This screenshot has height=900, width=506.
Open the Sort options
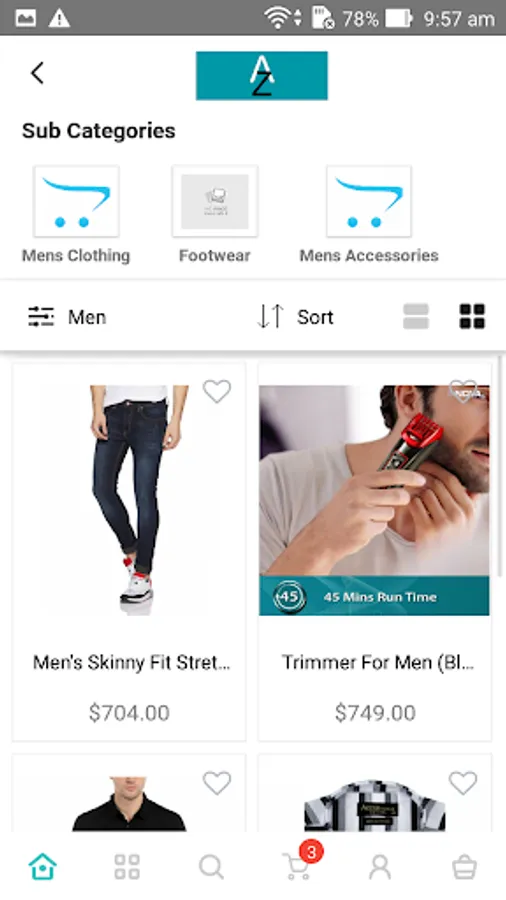click(295, 316)
